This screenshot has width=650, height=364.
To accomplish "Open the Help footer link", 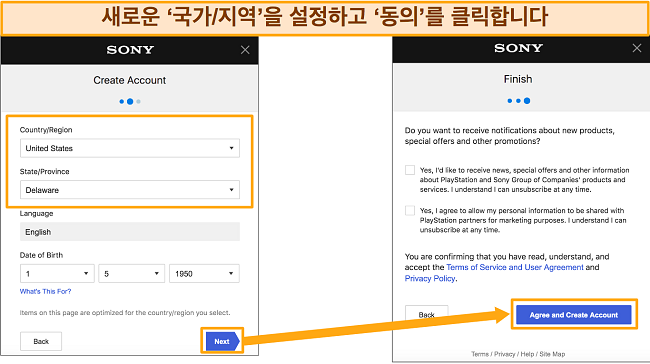I will click(x=527, y=354).
